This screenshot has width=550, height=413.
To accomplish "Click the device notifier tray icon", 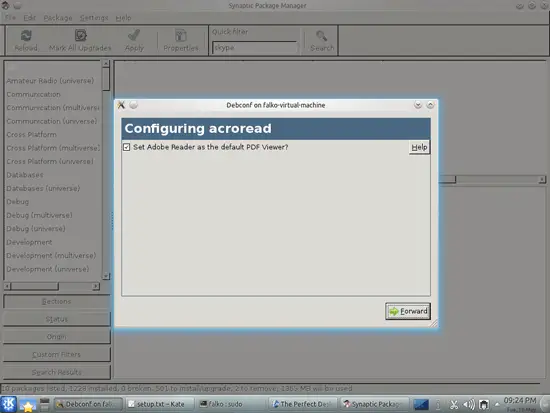I will point(484,405).
